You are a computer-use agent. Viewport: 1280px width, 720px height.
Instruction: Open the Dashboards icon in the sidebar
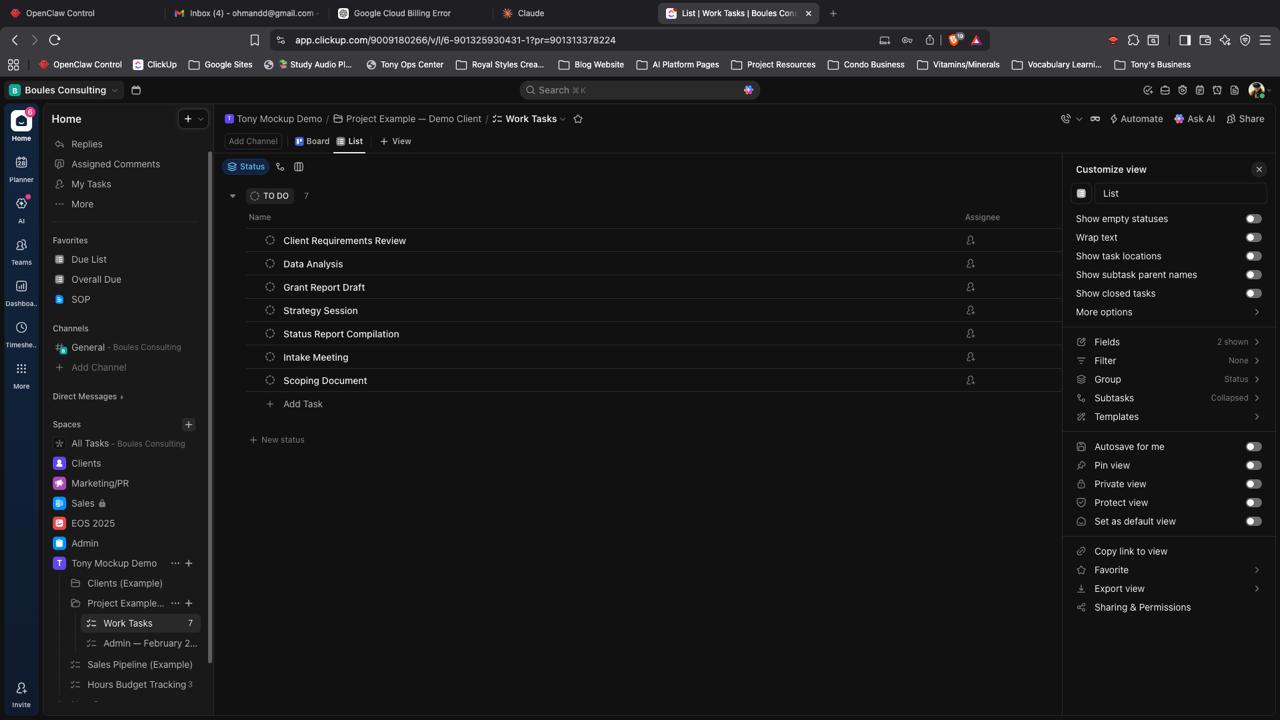tap(21, 291)
